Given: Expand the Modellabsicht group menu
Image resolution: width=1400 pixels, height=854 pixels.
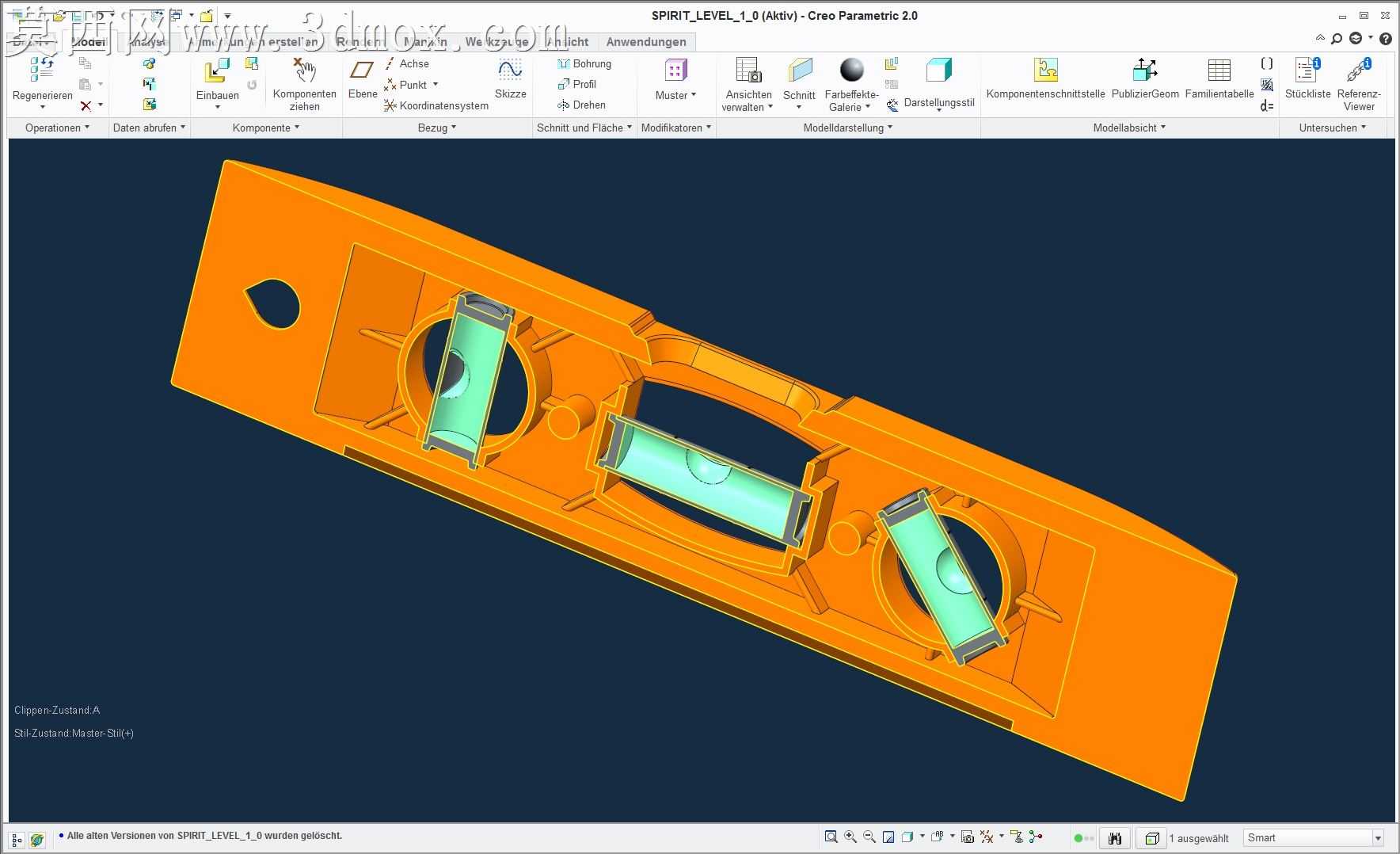Looking at the screenshot, I should (1129, 128).
